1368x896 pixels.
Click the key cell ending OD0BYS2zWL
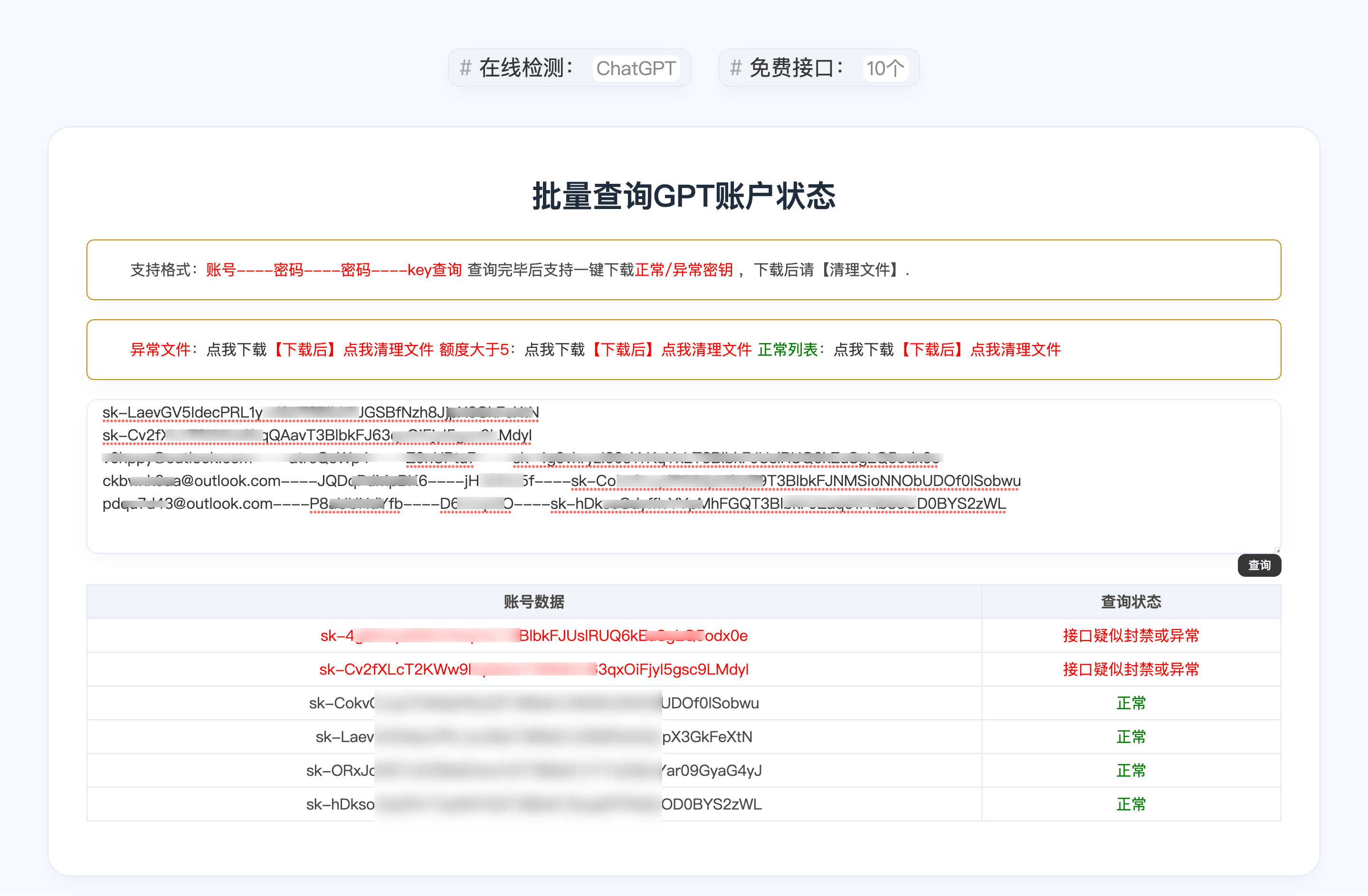[x=534, y=804]
